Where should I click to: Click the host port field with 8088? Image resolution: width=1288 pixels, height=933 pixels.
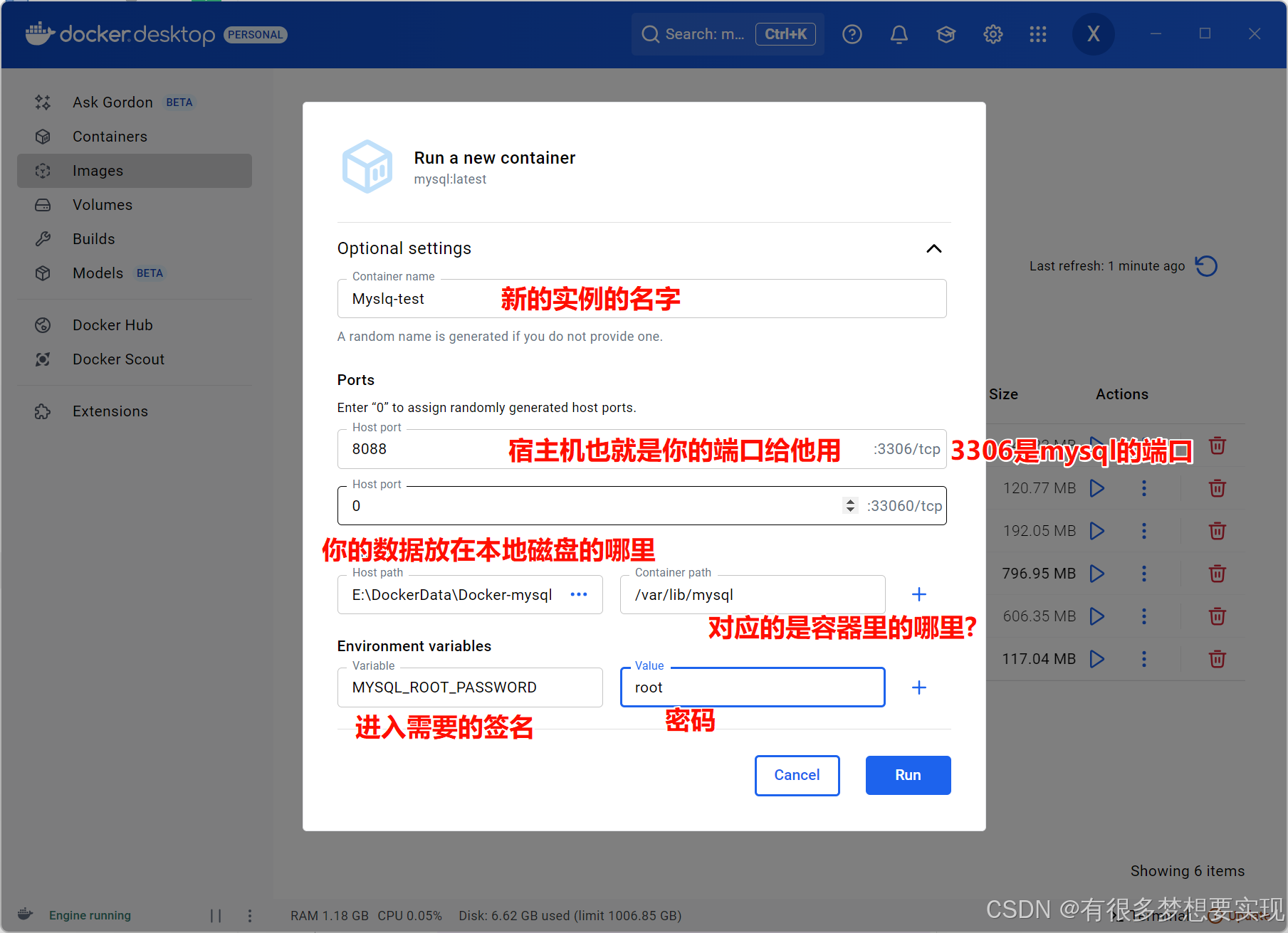(642, 449)
